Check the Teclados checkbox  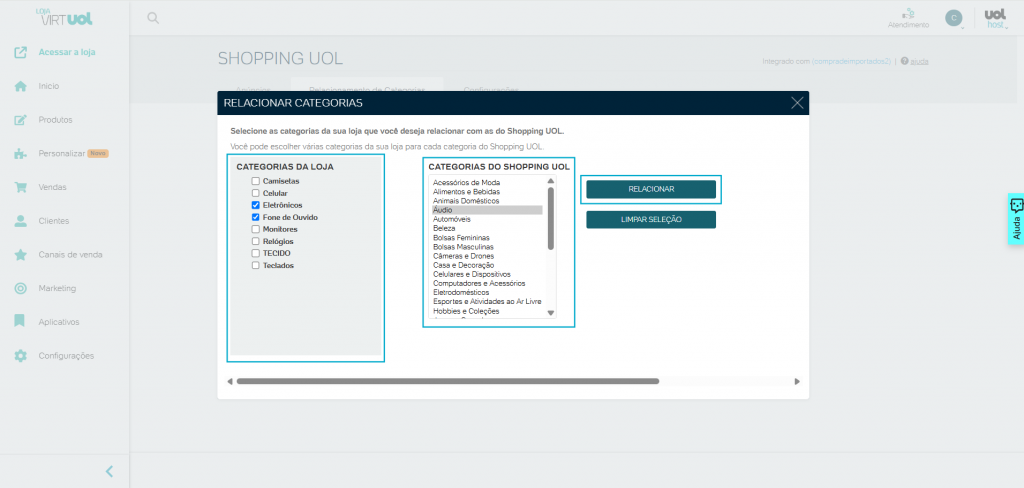coord(256,265)
